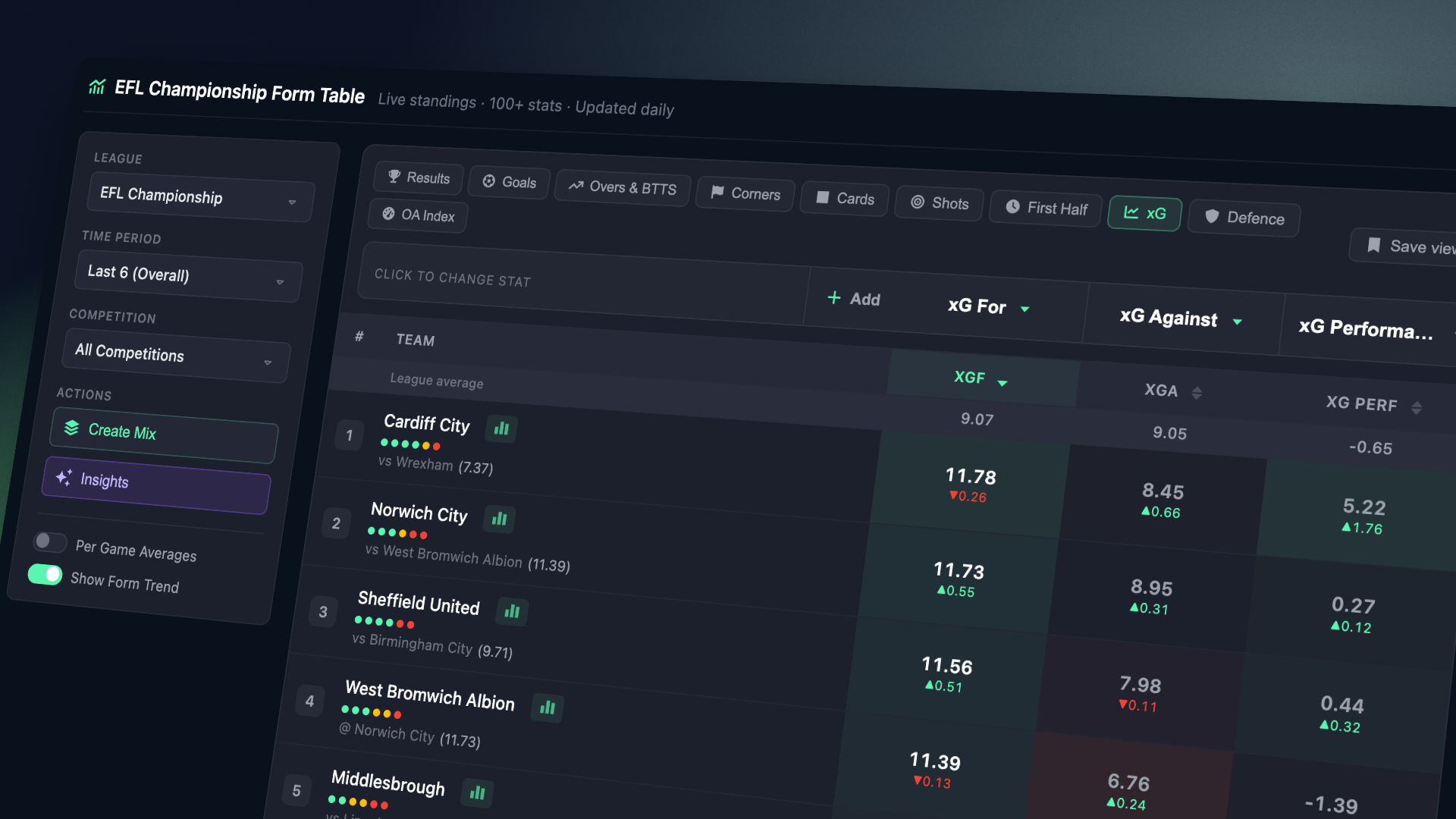
Task: Expand the xG For stat selector
Action: click(989, 306)
